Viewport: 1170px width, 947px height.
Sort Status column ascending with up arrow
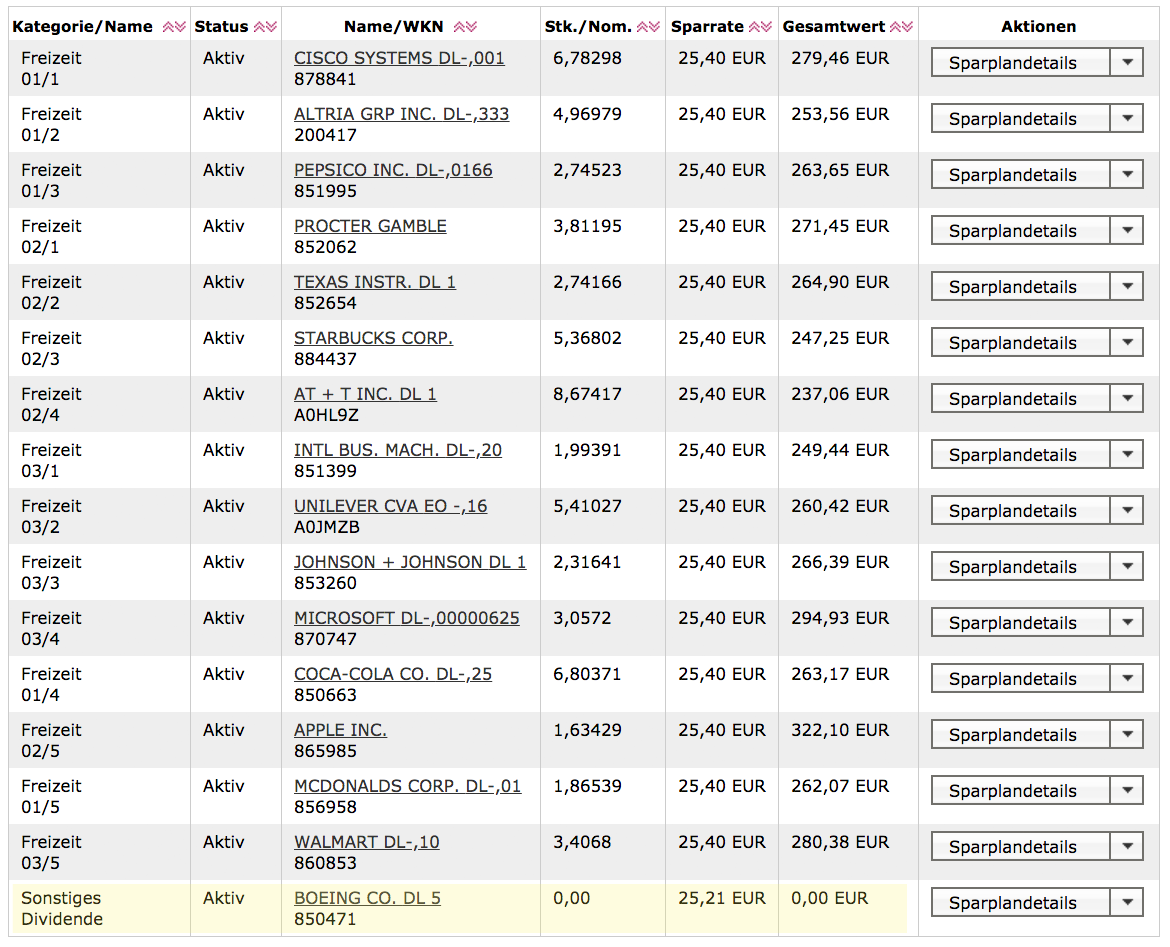click(260, 27)
